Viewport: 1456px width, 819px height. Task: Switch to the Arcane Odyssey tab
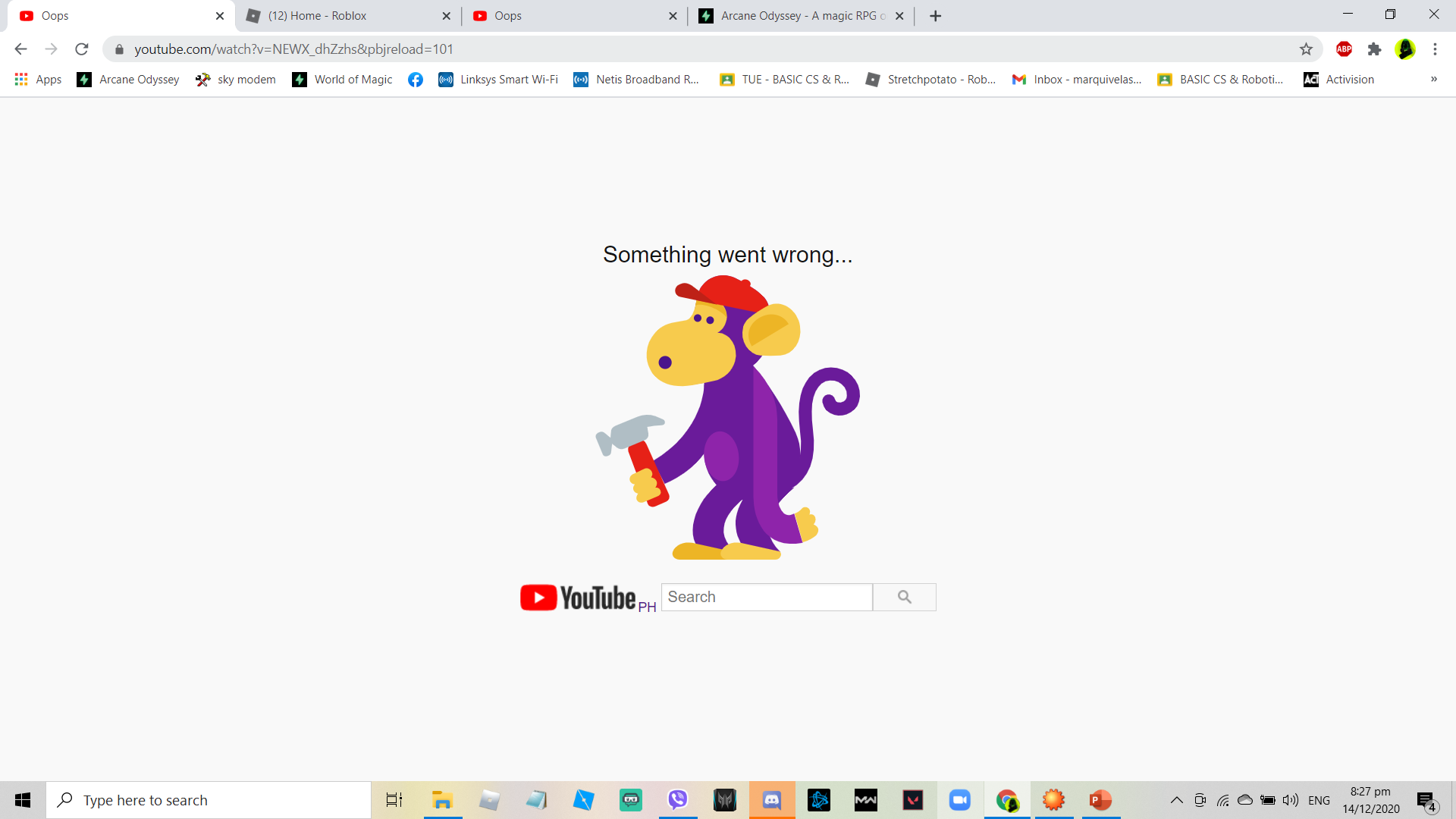pos(800,16)
